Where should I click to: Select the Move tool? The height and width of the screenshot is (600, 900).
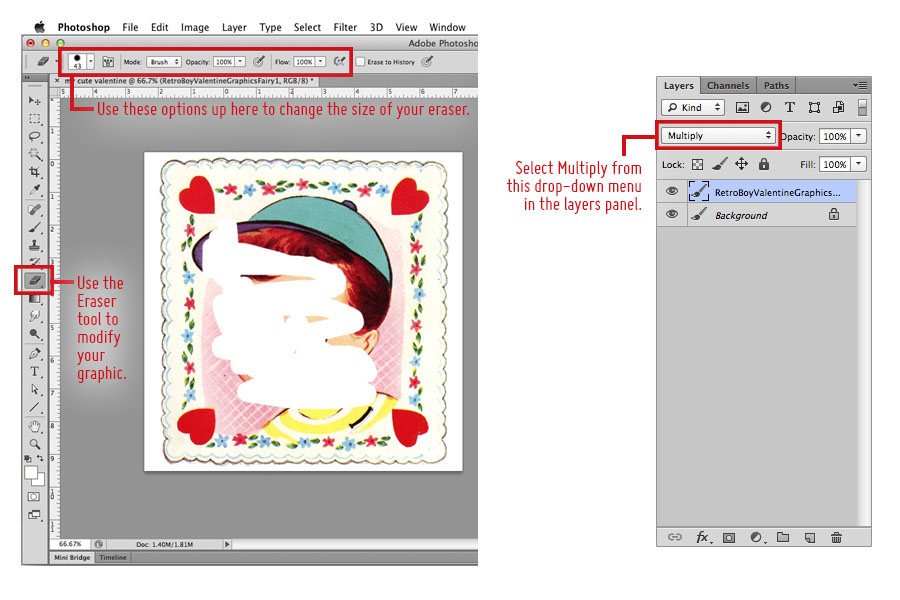pyautogui.click(x=34, y=100)
